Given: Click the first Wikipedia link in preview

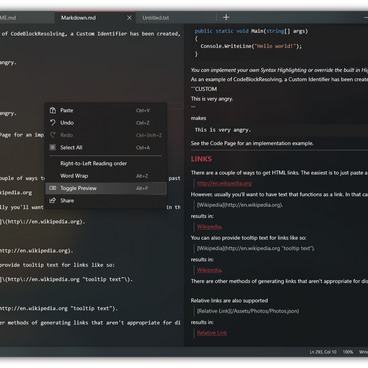Looking at the screenshot, I should pyautogui.click(x=209, y=227).
